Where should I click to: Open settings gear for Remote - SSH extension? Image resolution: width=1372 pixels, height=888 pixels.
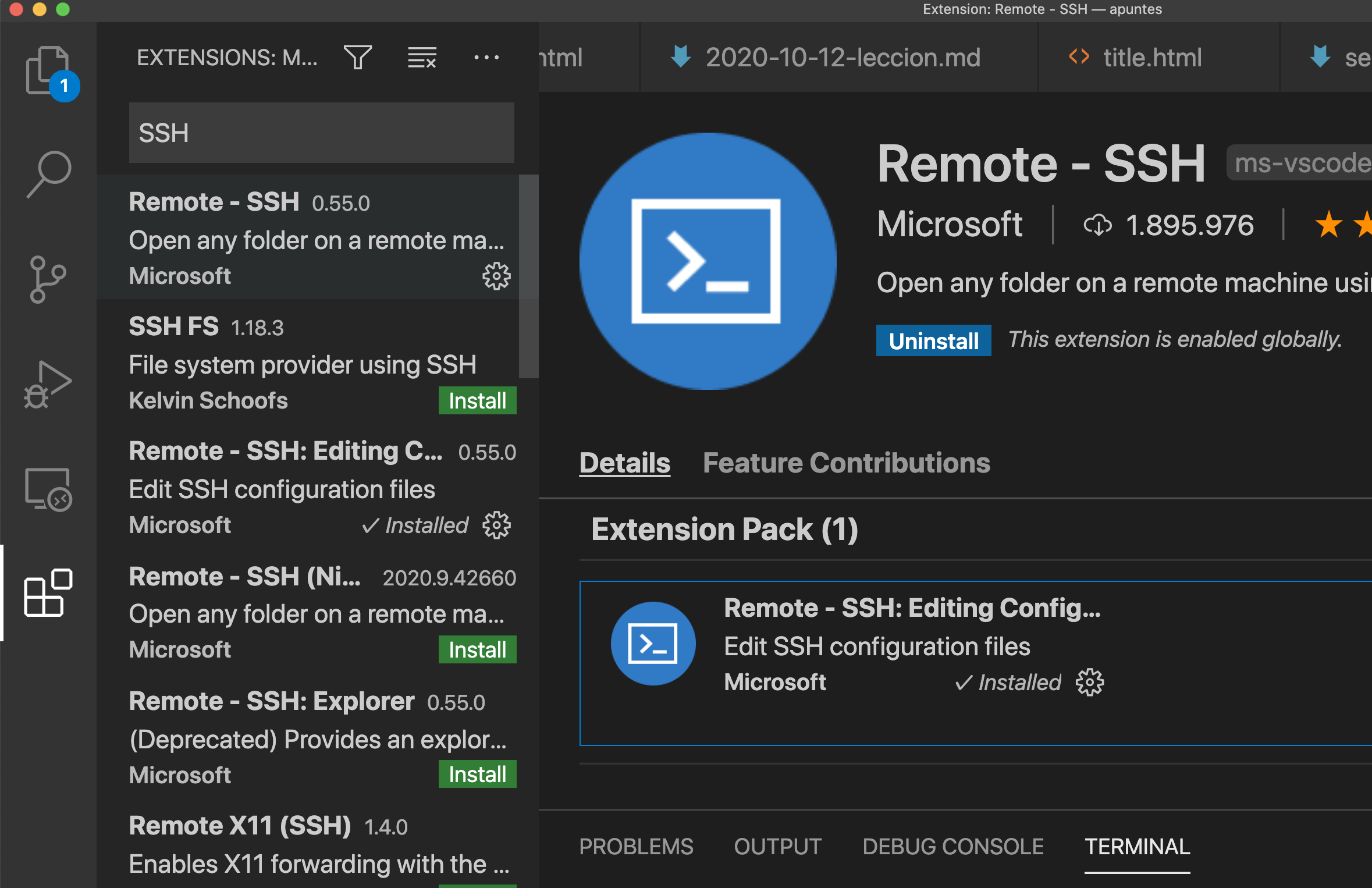[x=496, y=276]
